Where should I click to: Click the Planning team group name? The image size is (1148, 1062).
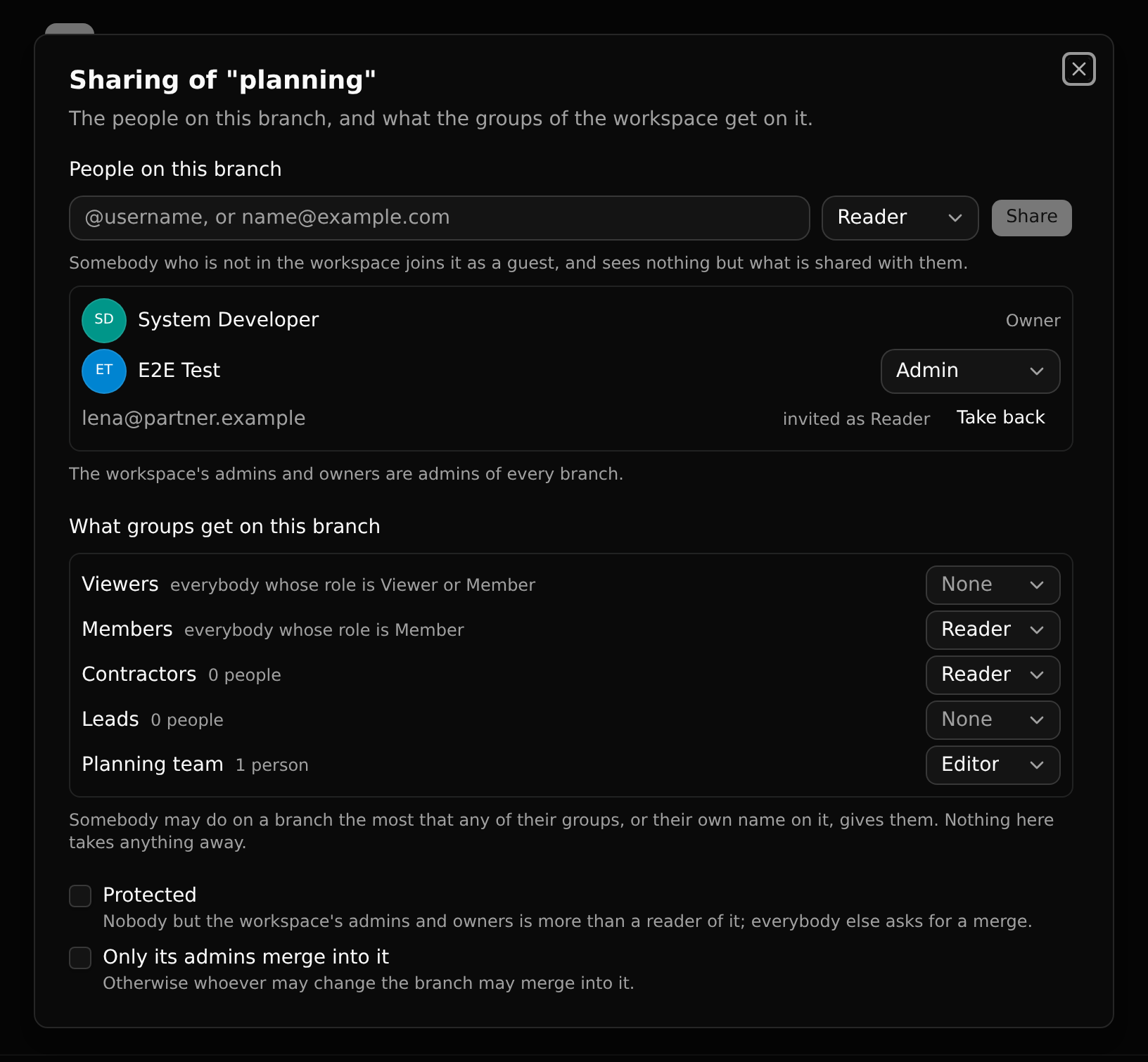pos(153,764)
